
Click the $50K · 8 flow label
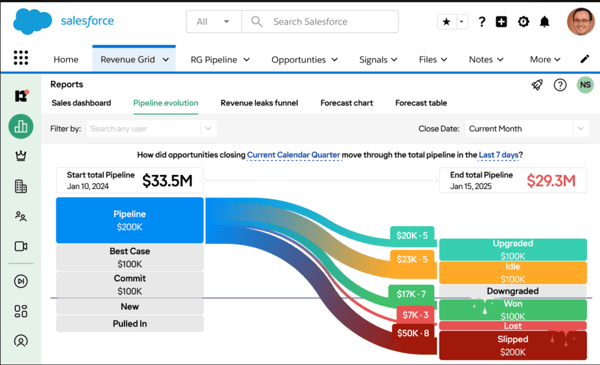click(413, 333)
